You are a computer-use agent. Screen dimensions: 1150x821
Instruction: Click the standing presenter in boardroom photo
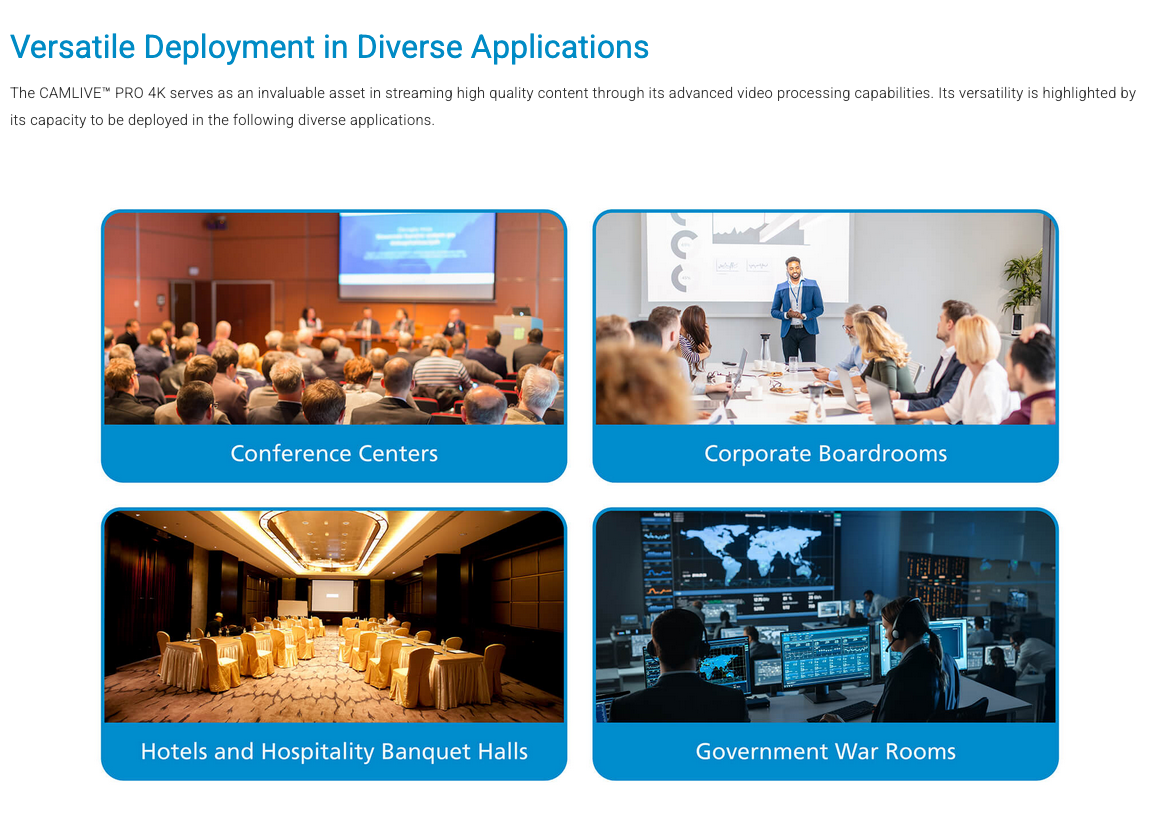pos(797,304)
